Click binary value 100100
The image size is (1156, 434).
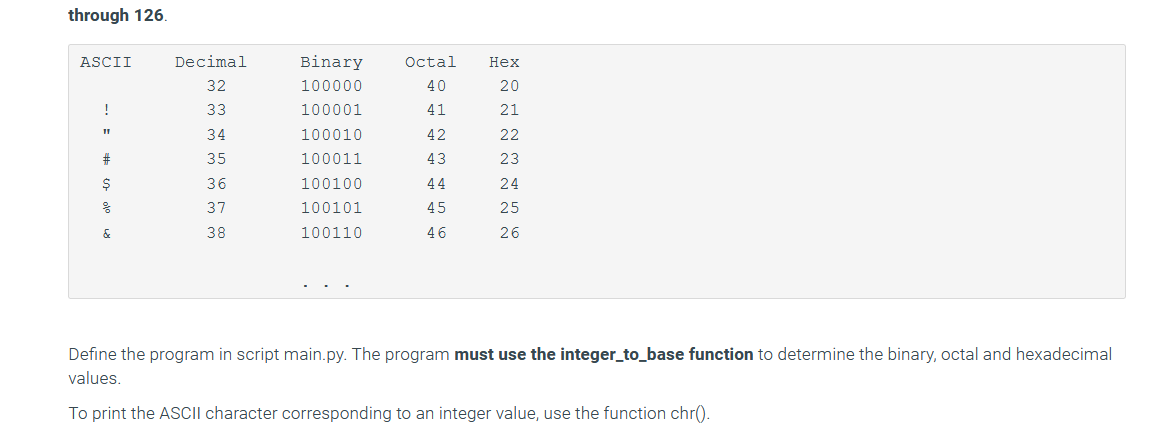331,183
